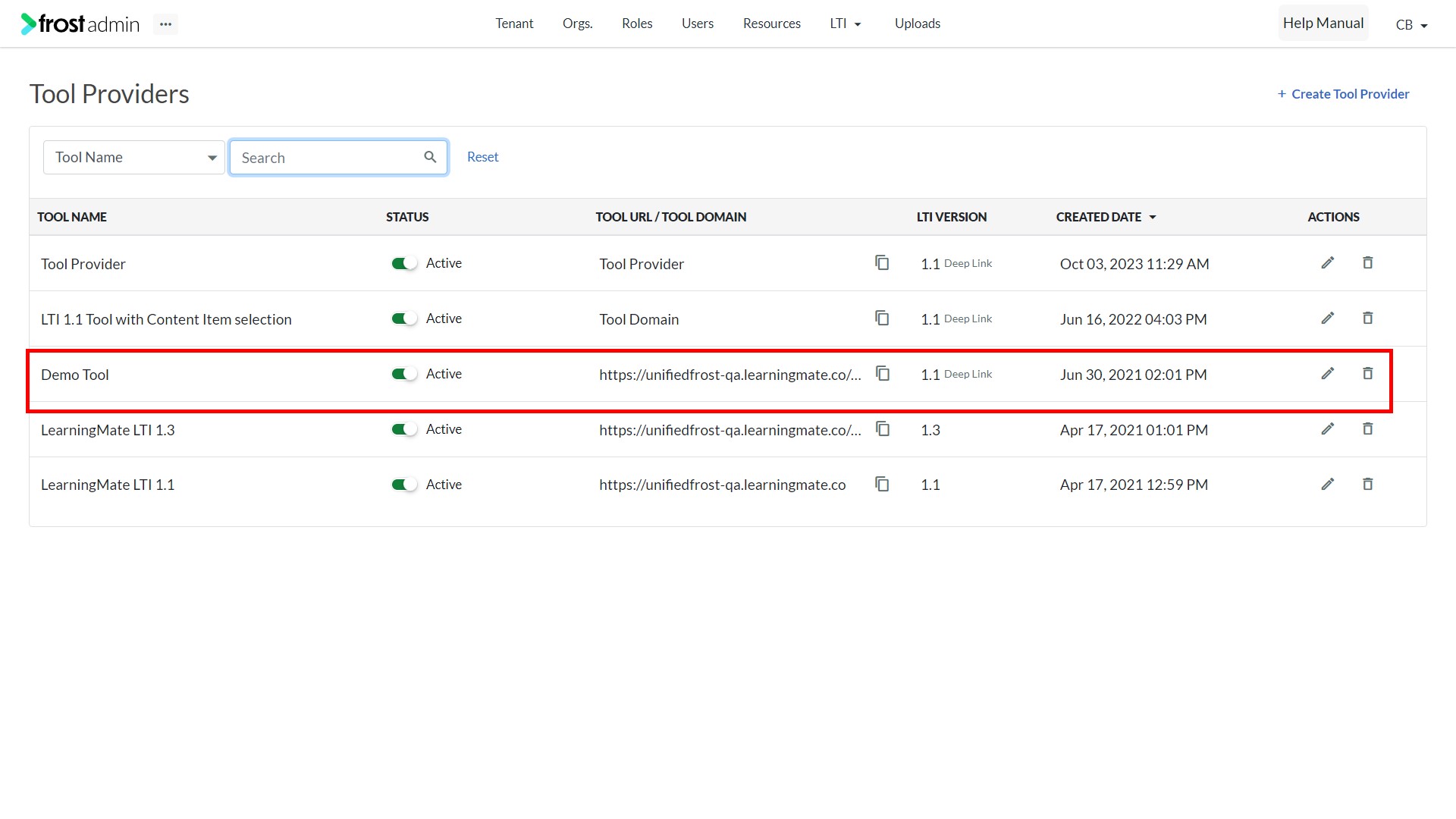Click the LTI Version column header

point(952,217)
